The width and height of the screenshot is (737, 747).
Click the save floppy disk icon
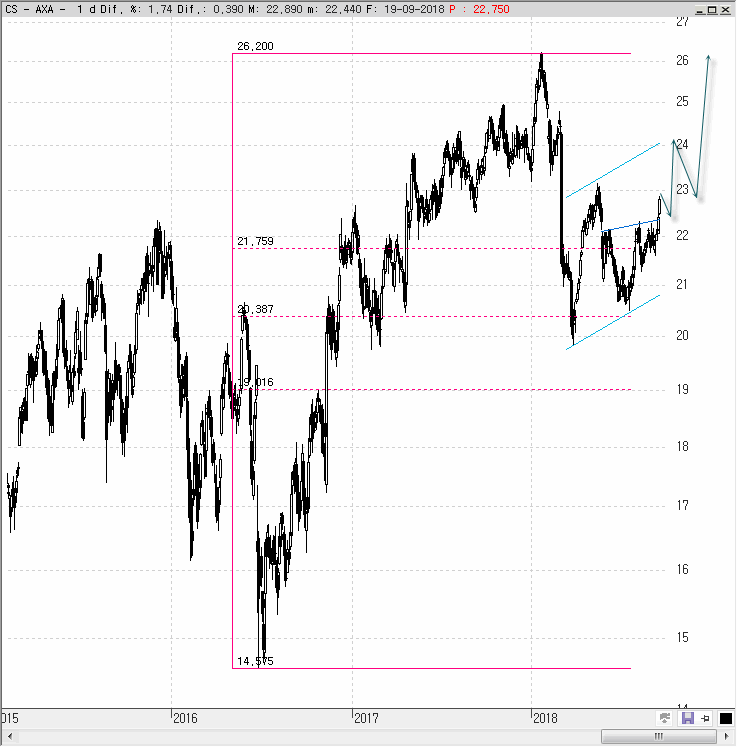click(687, 718)
